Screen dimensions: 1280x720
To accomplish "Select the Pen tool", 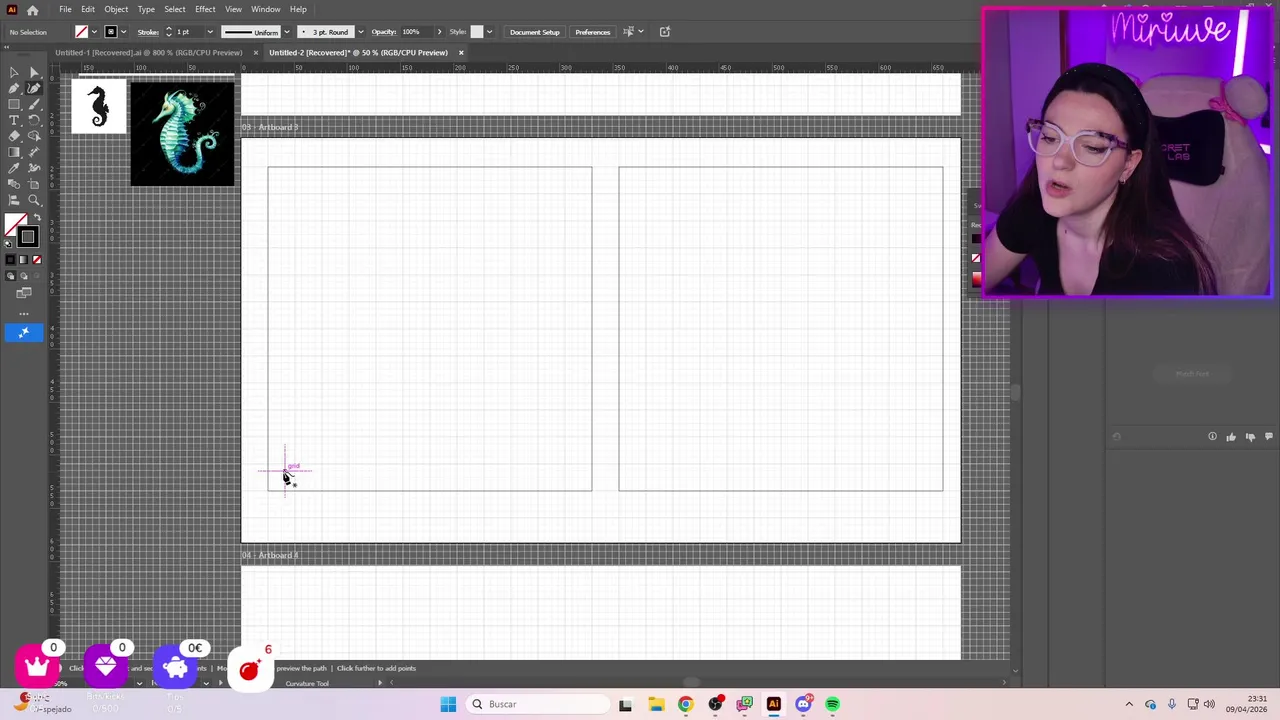I will click(x=14, y=88).
